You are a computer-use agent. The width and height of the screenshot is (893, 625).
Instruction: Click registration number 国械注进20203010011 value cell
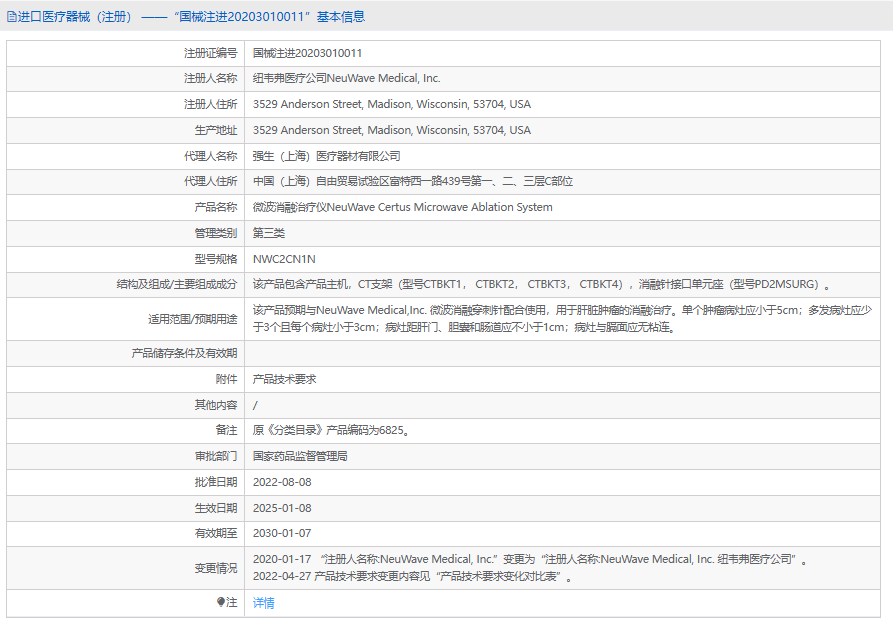(x=307, y=52)
